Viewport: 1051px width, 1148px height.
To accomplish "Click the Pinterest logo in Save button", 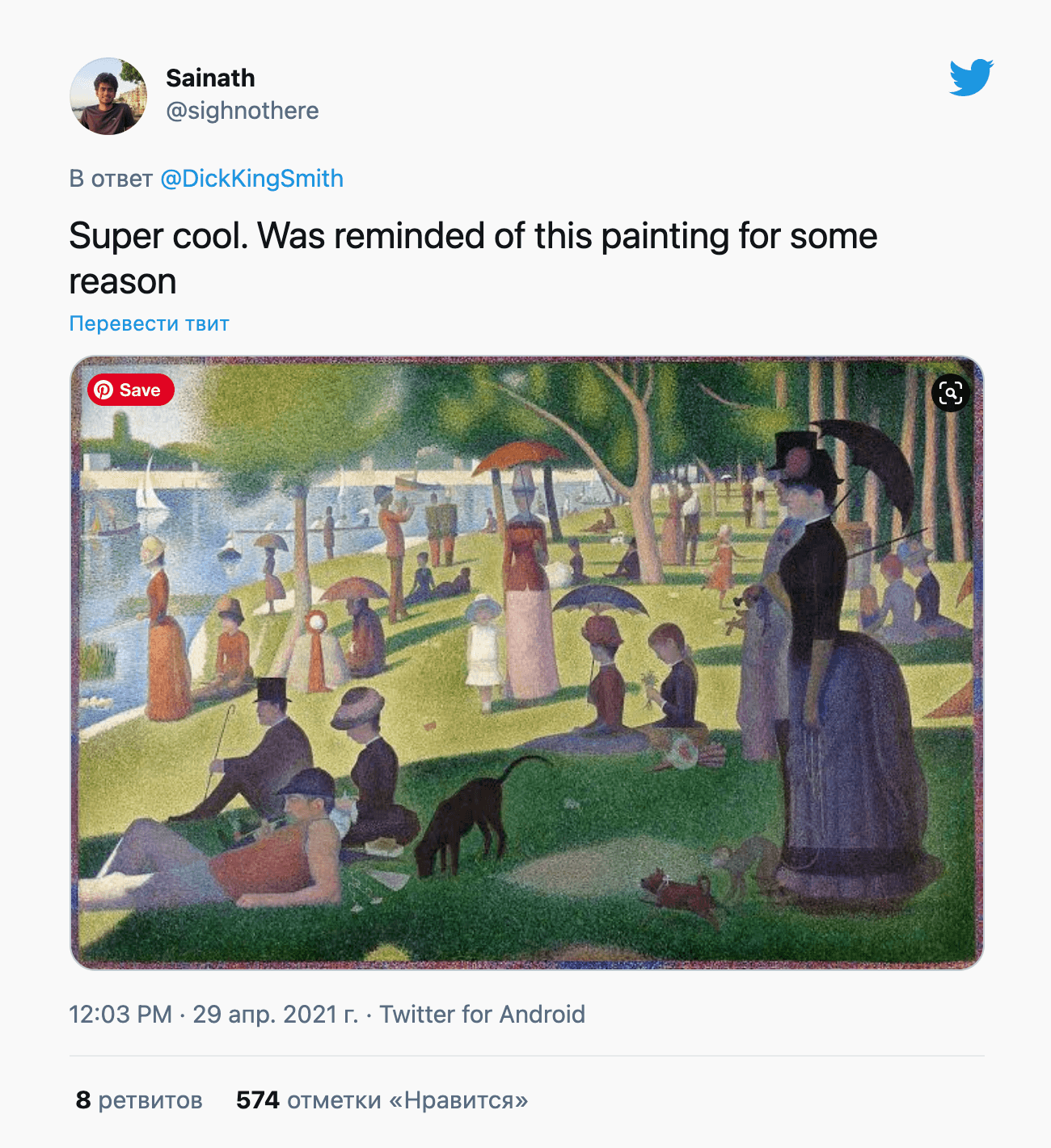I will [x=103, y=390].
